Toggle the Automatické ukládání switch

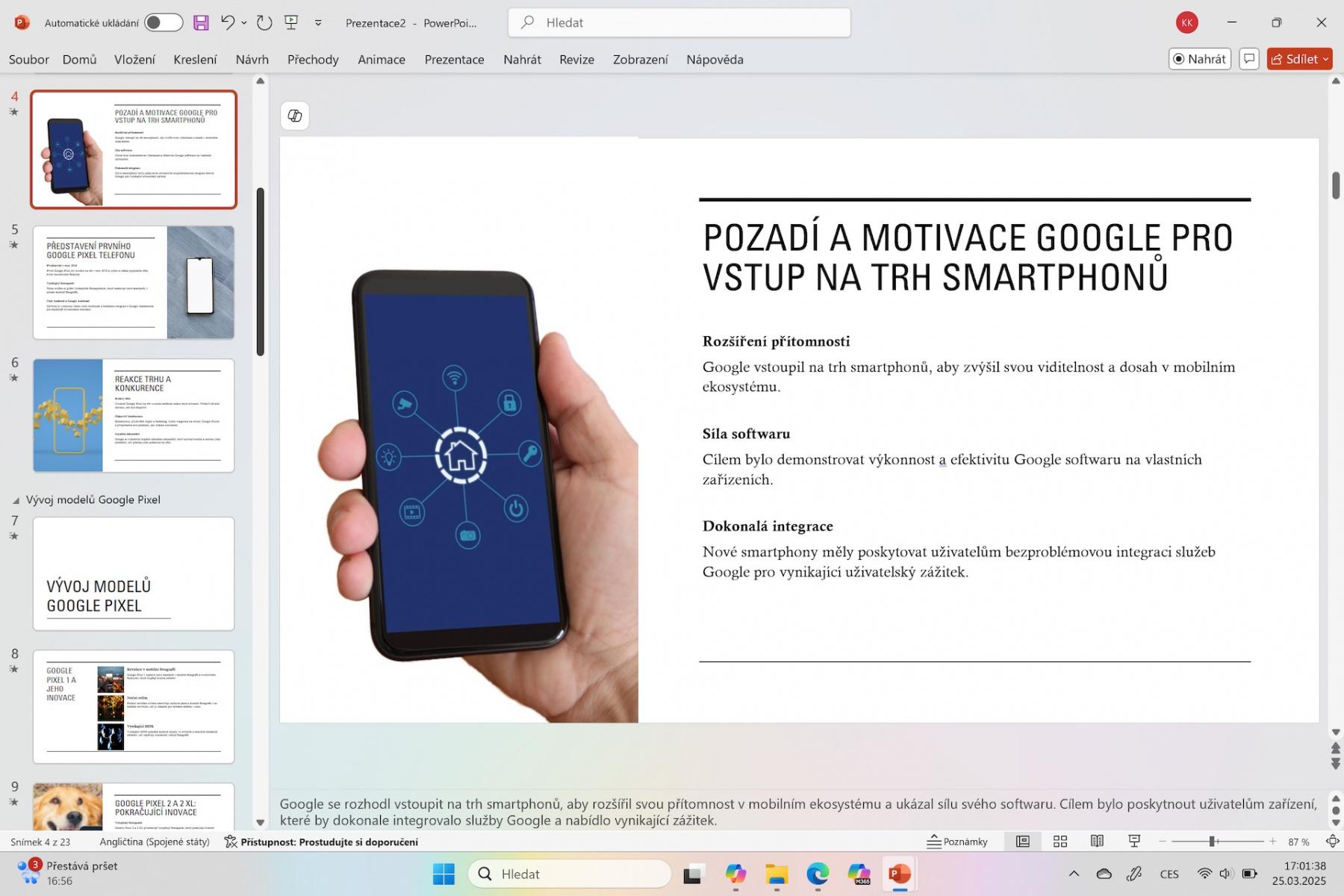(164, 22)
